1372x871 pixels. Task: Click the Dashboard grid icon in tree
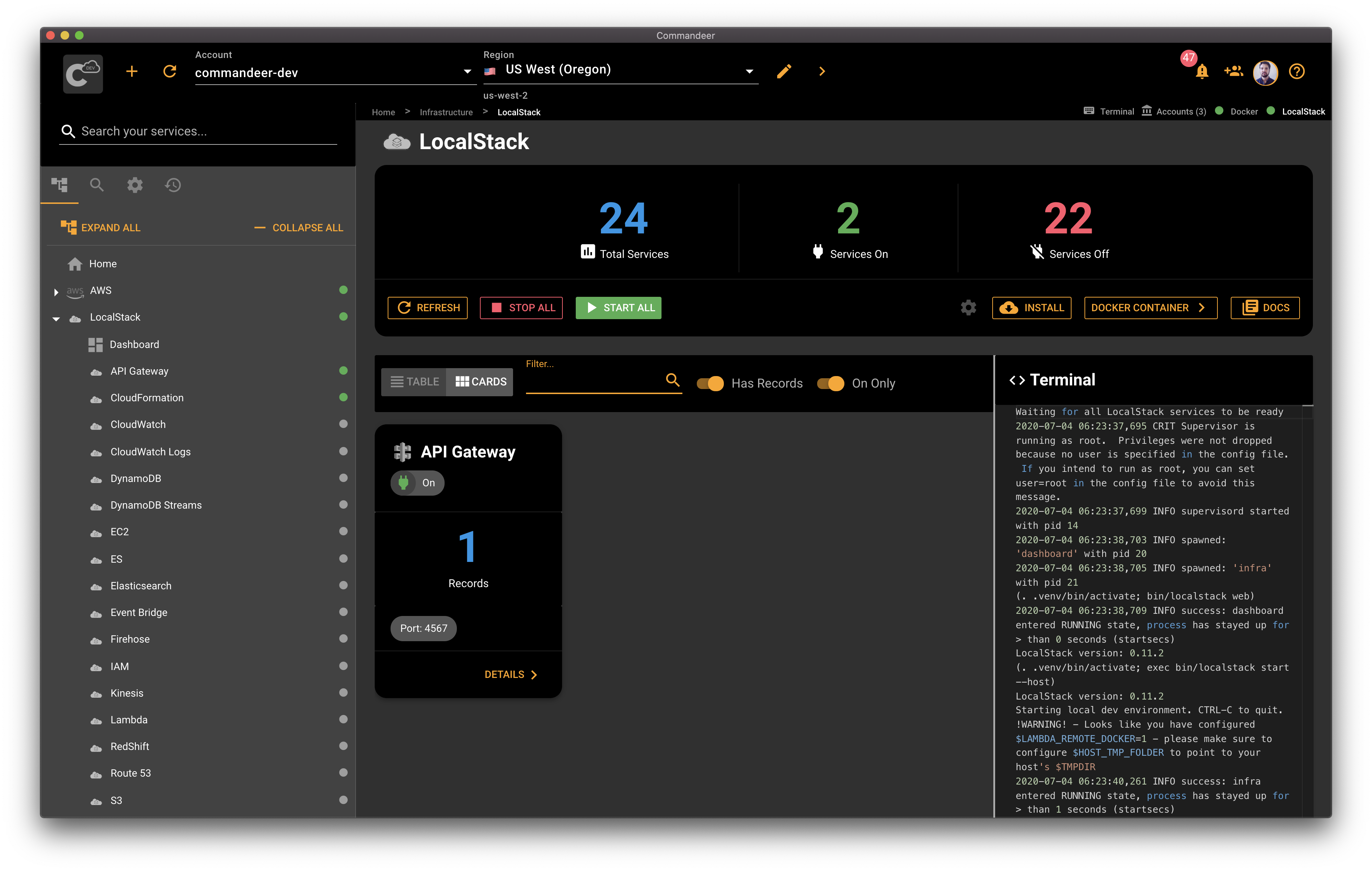click(x=95, y=345)
